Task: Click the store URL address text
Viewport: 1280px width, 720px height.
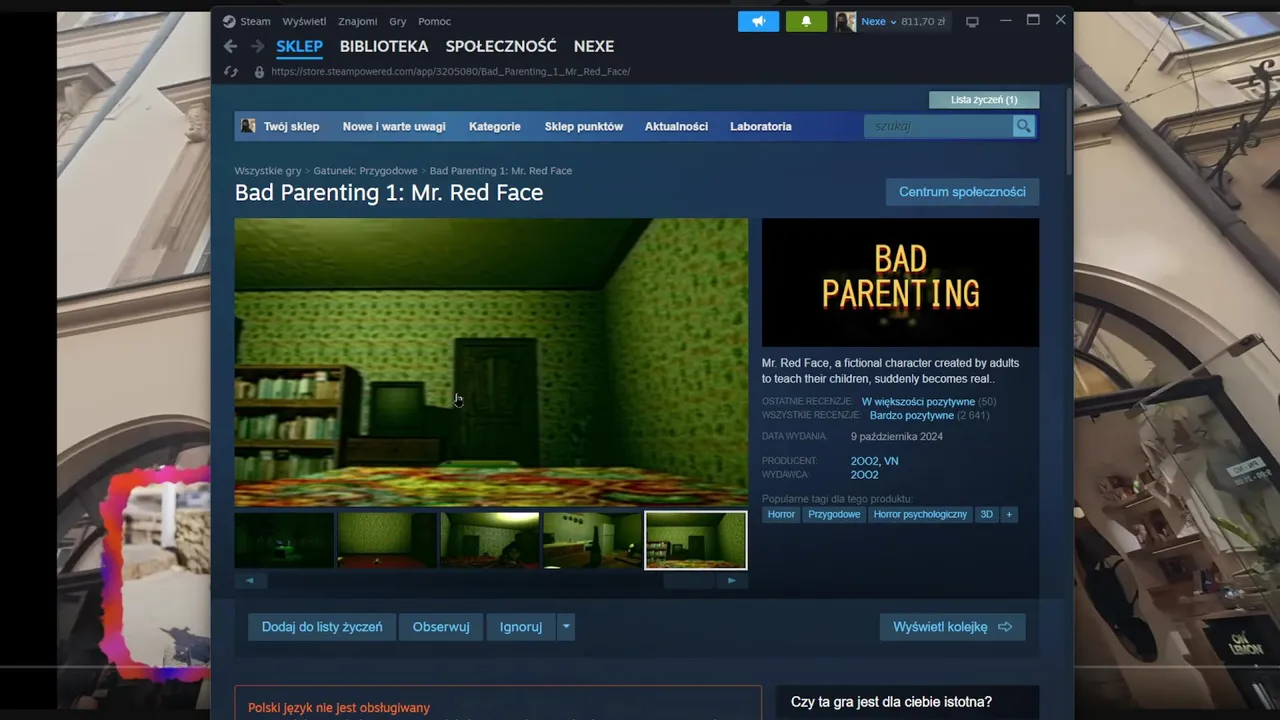Action: click(451, 72)
